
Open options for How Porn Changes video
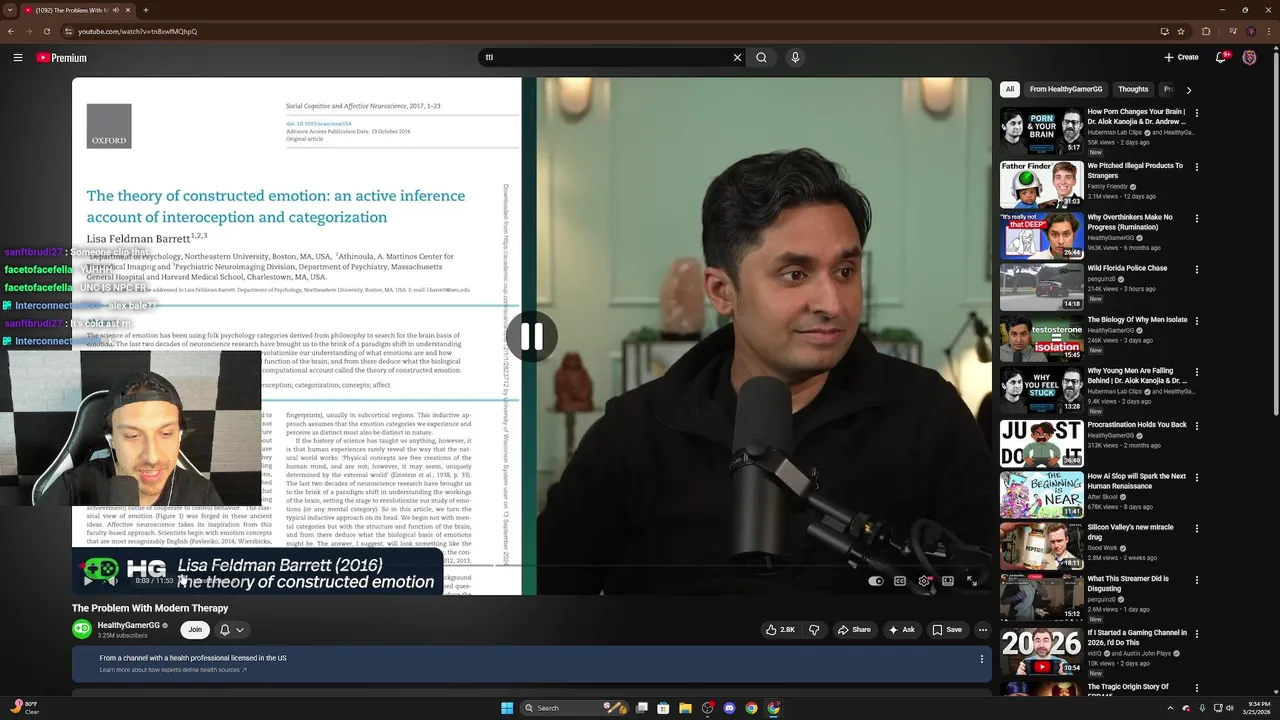point(1197,113)
